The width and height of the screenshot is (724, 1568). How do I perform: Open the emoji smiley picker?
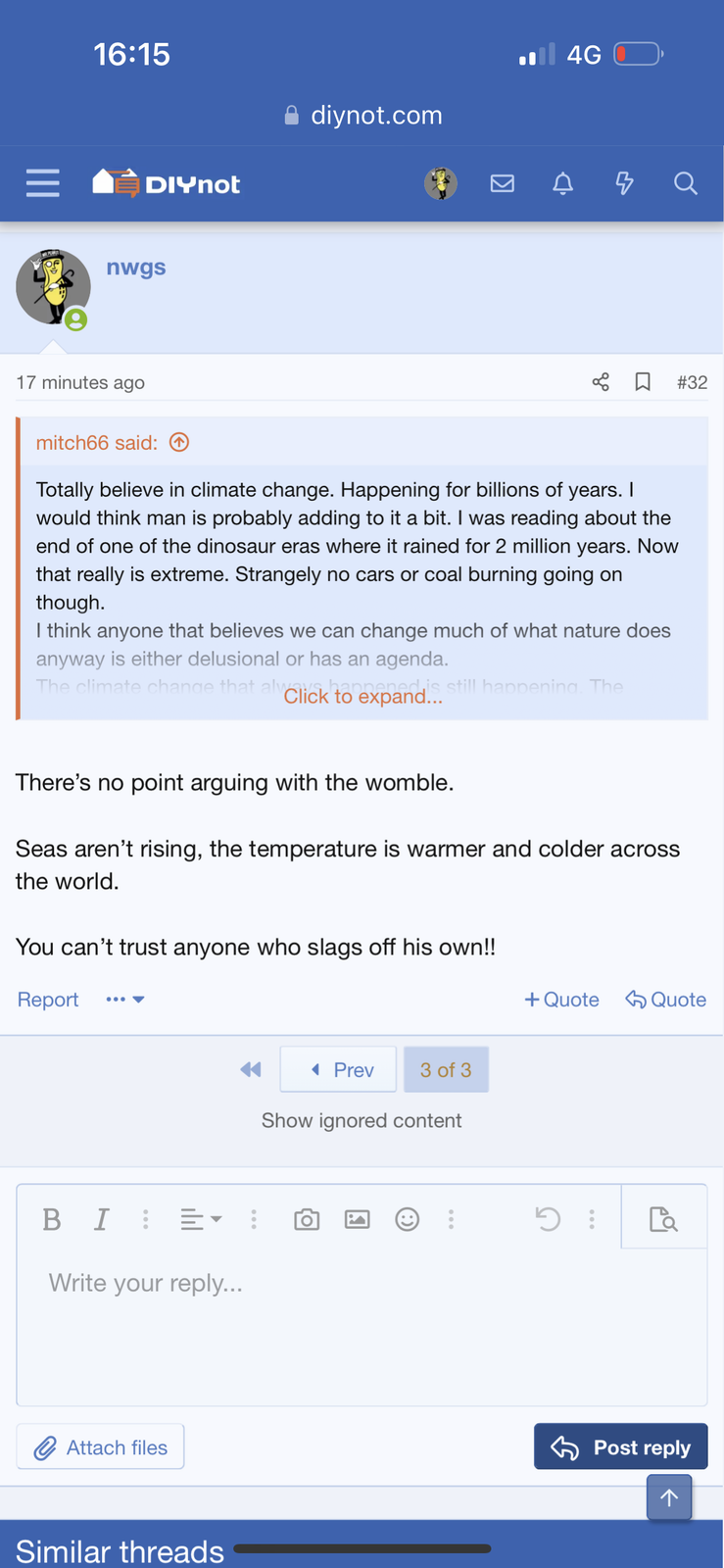point(408,1218)
